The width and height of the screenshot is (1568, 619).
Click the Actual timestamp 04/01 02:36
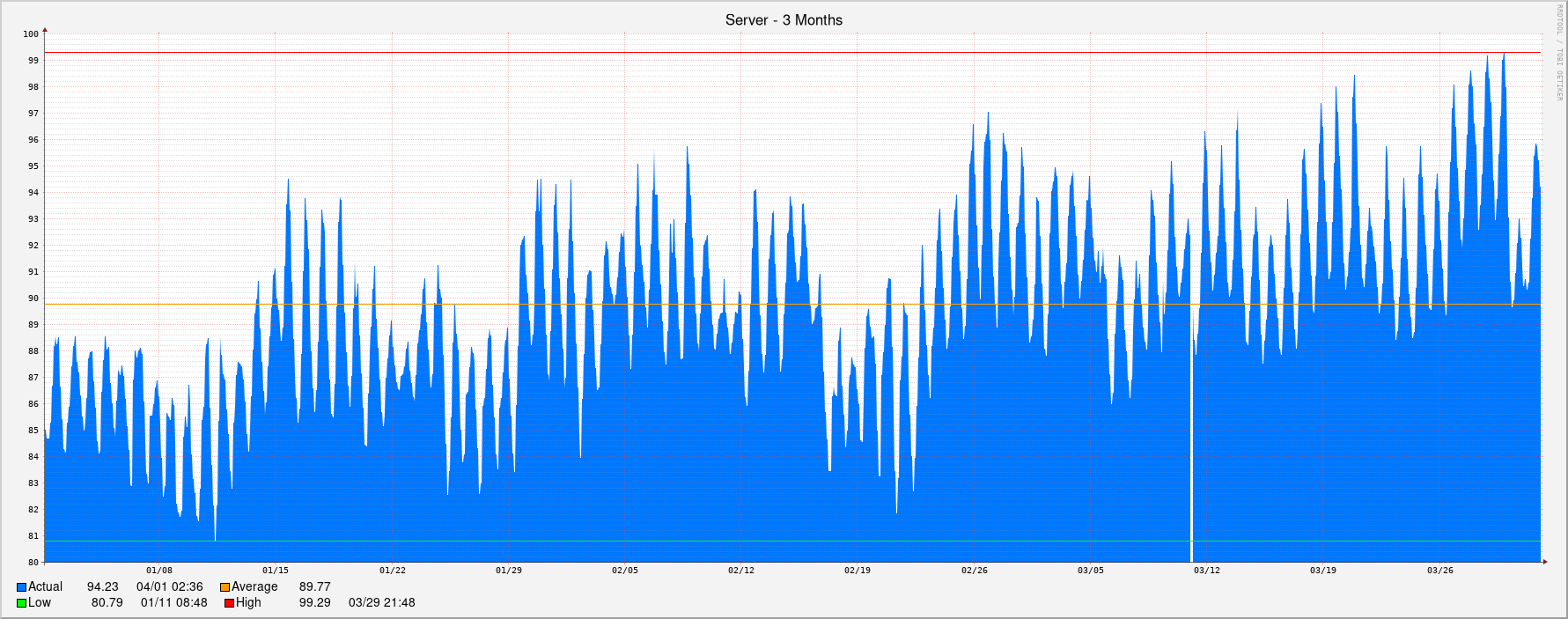click(x=170, y=587)
